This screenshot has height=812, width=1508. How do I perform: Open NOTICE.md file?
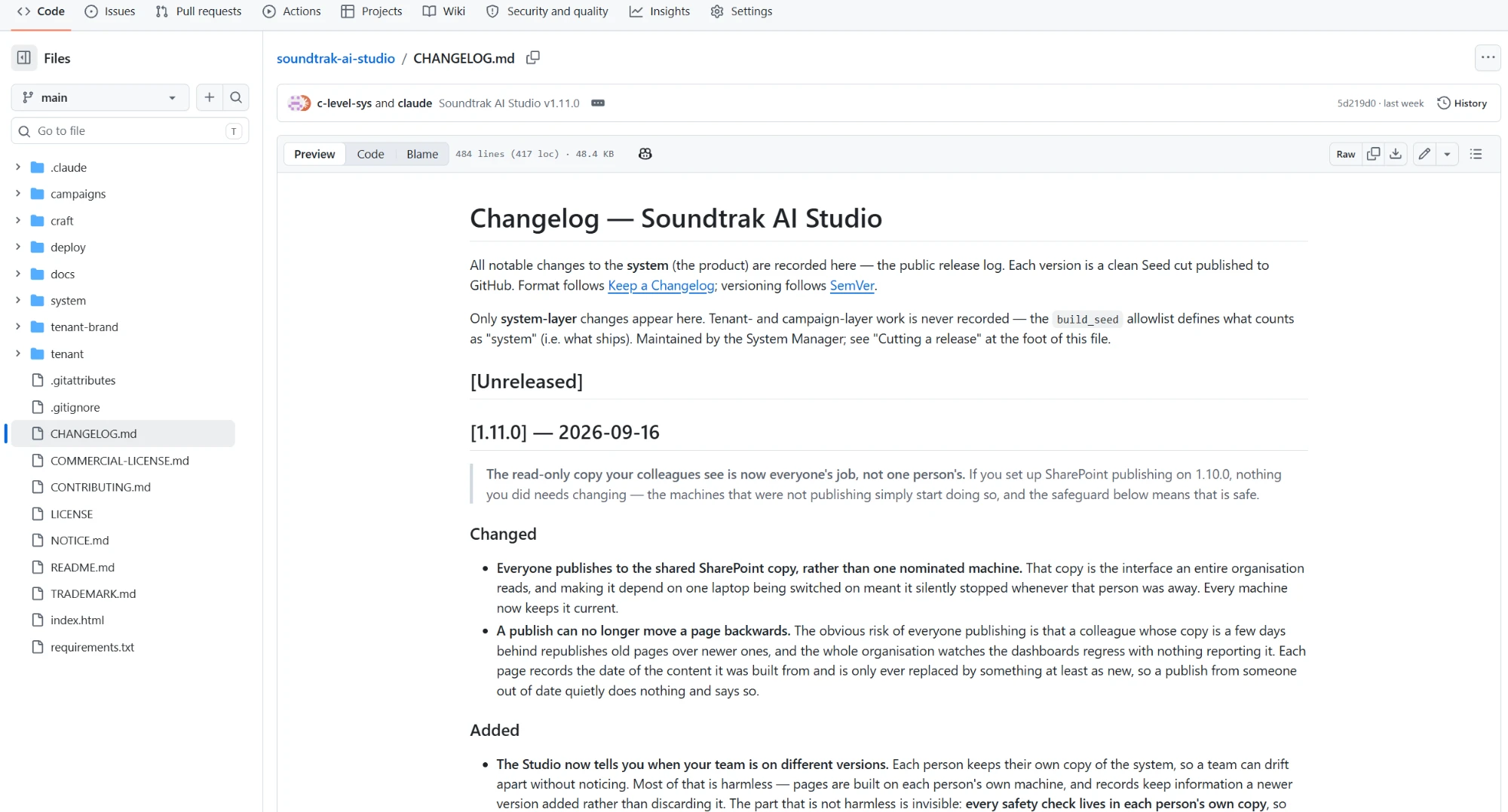click(x=80, y=541)
